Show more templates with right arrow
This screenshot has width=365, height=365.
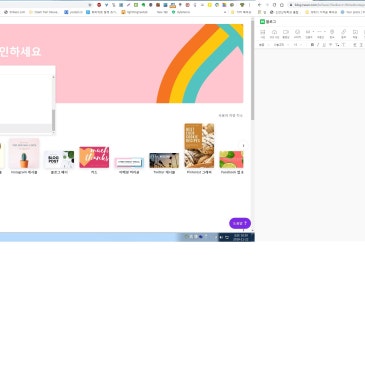tap(243, 146)
